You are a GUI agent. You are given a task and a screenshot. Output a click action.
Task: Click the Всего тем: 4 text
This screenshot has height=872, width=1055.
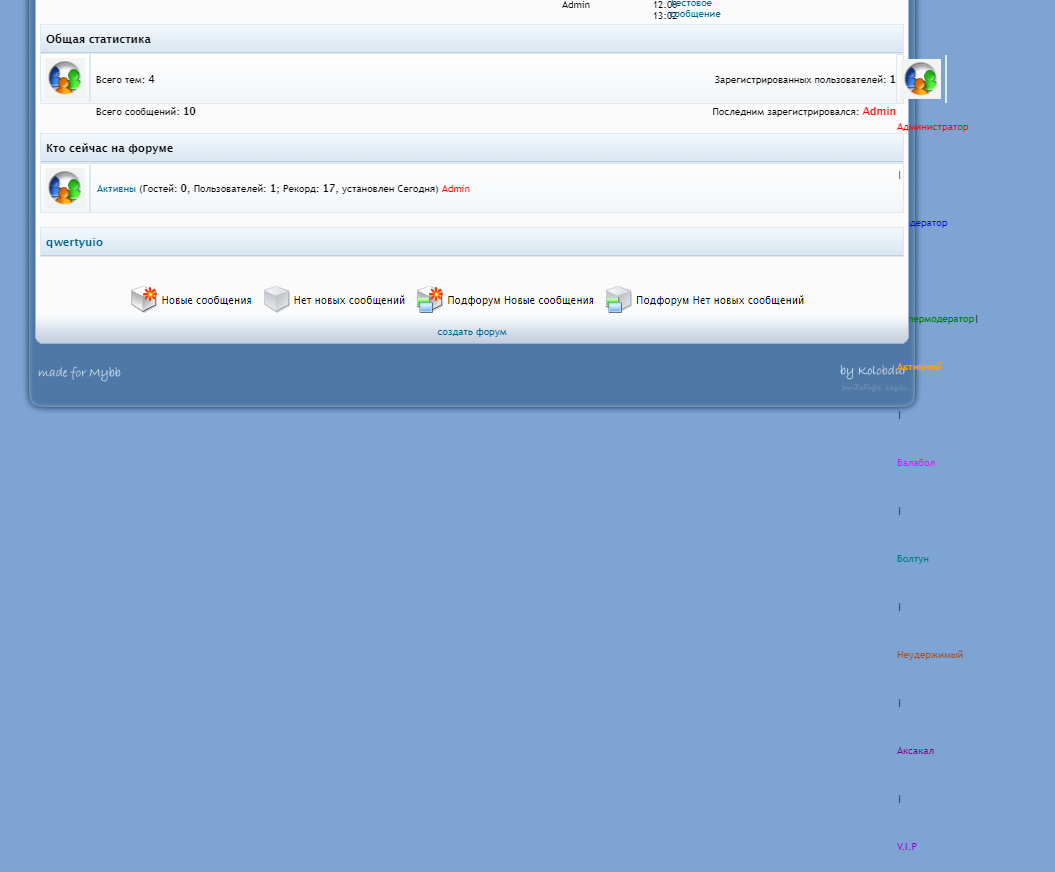(125, 79)
